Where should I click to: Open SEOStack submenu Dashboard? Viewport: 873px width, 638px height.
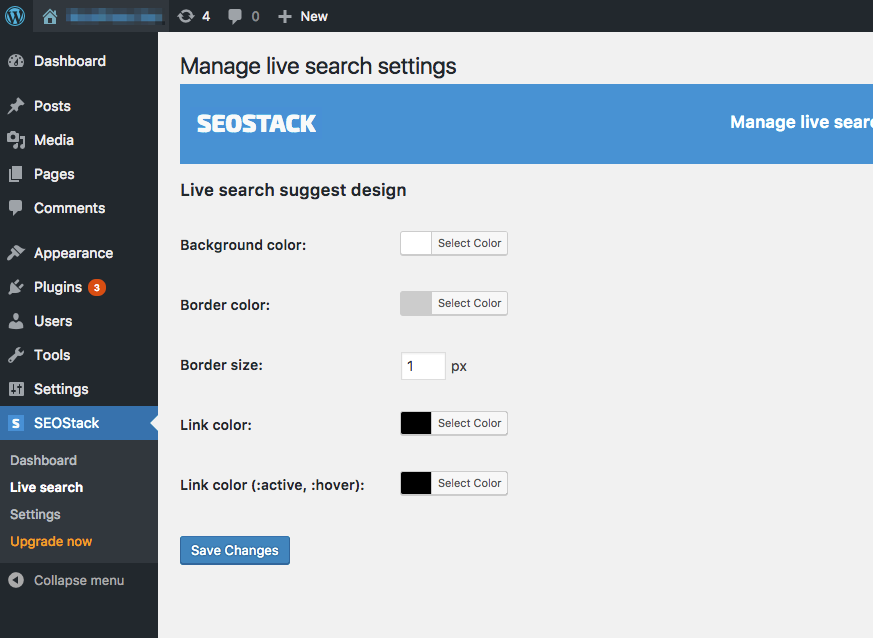43,460
